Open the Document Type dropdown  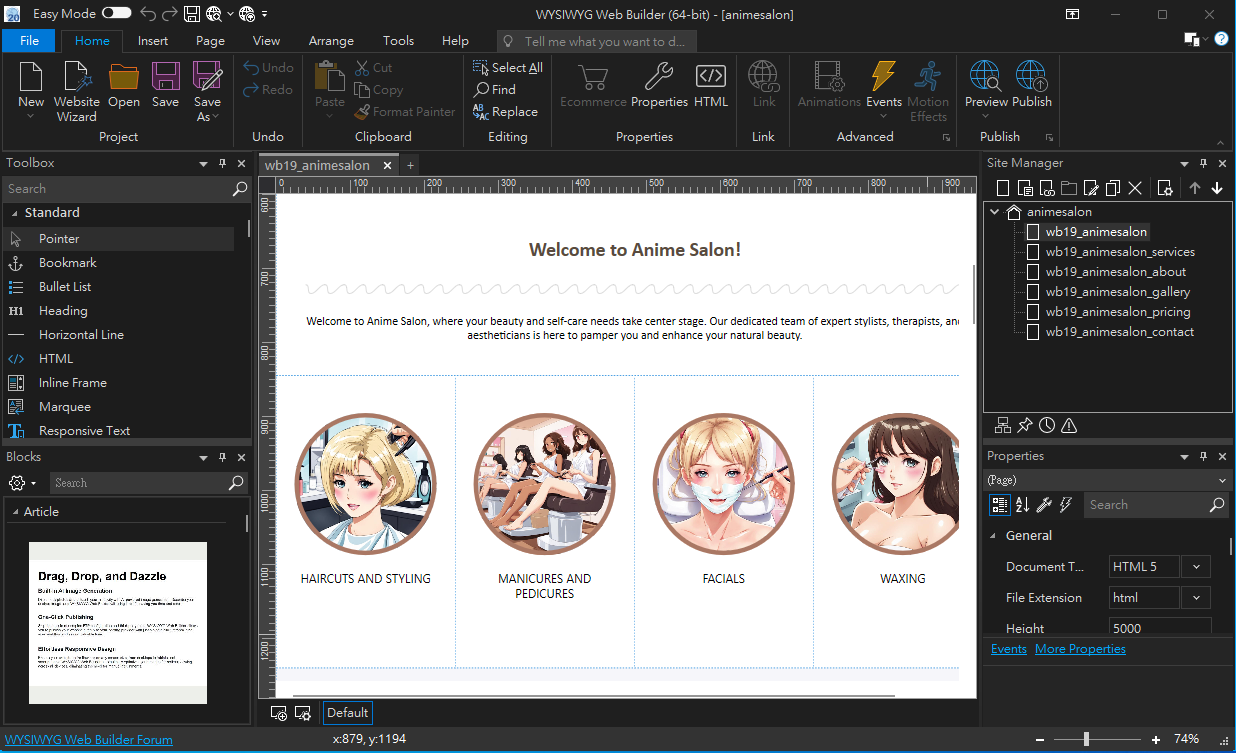point(1195,567)
